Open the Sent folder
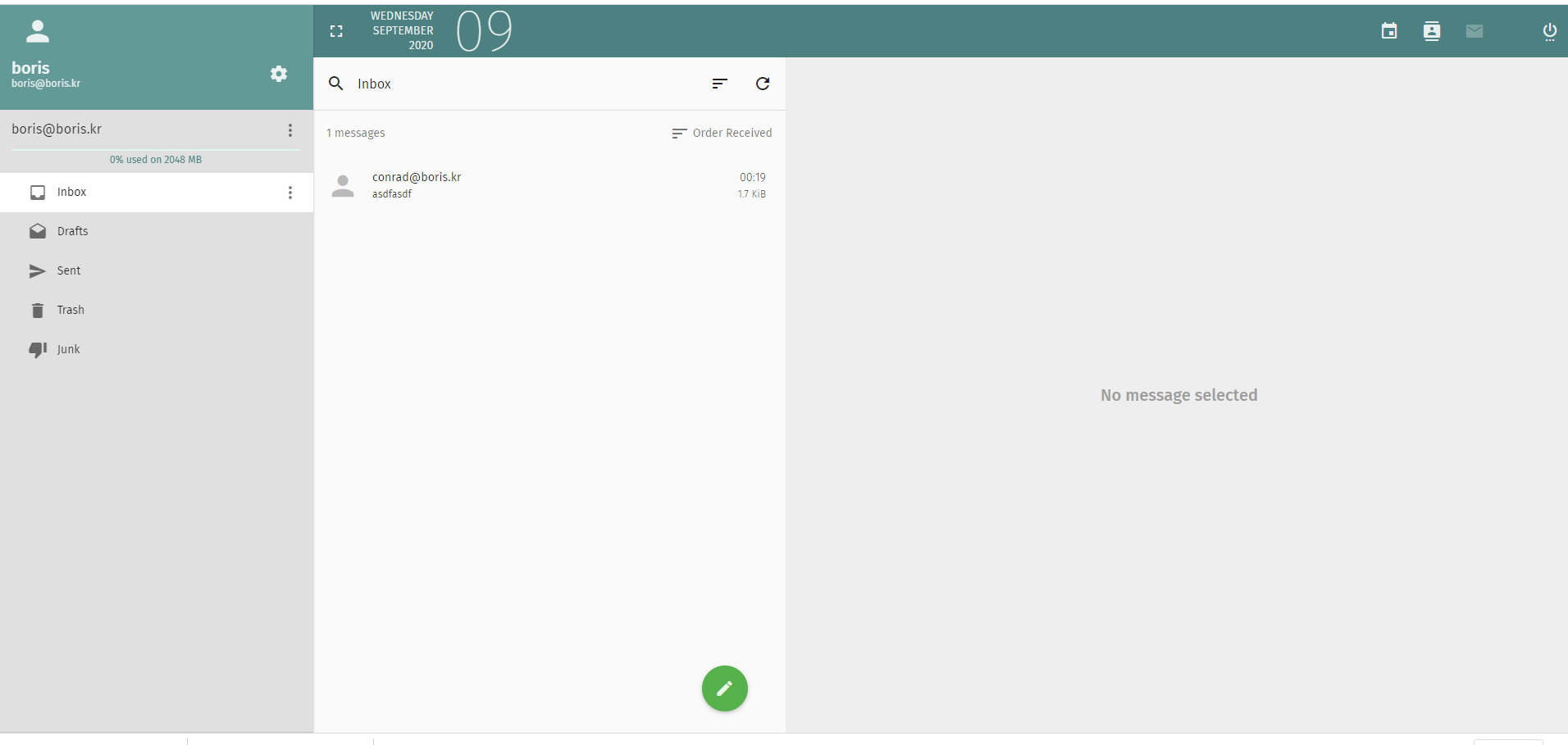This screenshot has height=745, width=1568. (157, 271)
